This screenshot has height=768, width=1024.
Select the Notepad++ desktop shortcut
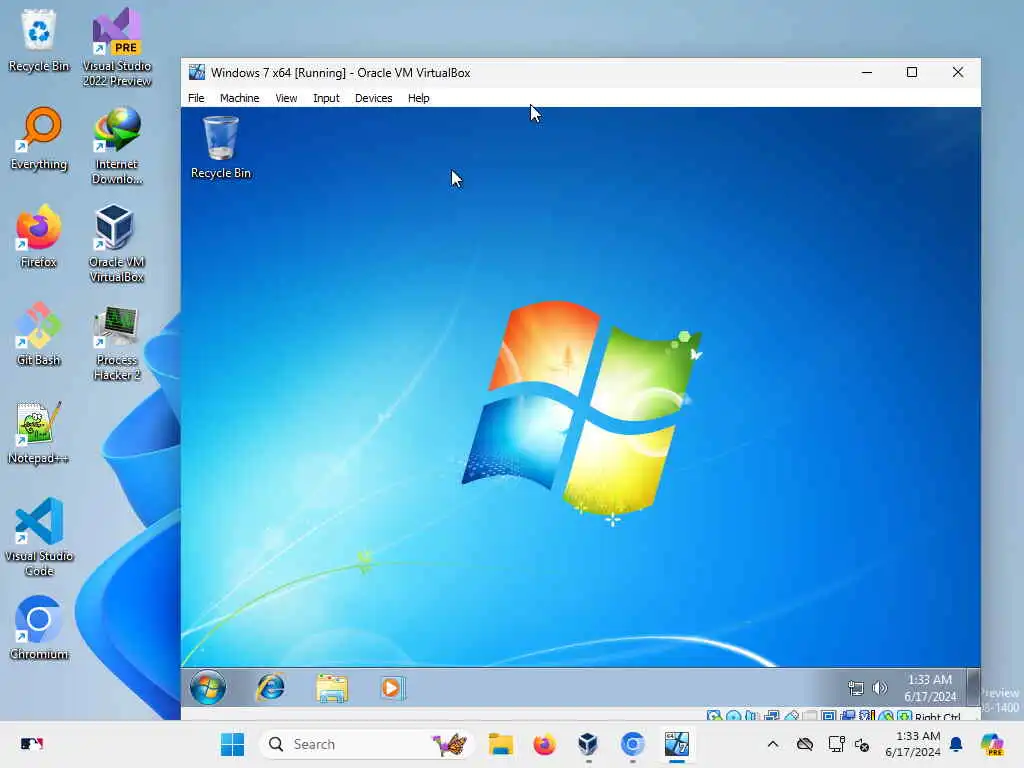point(39,432)
